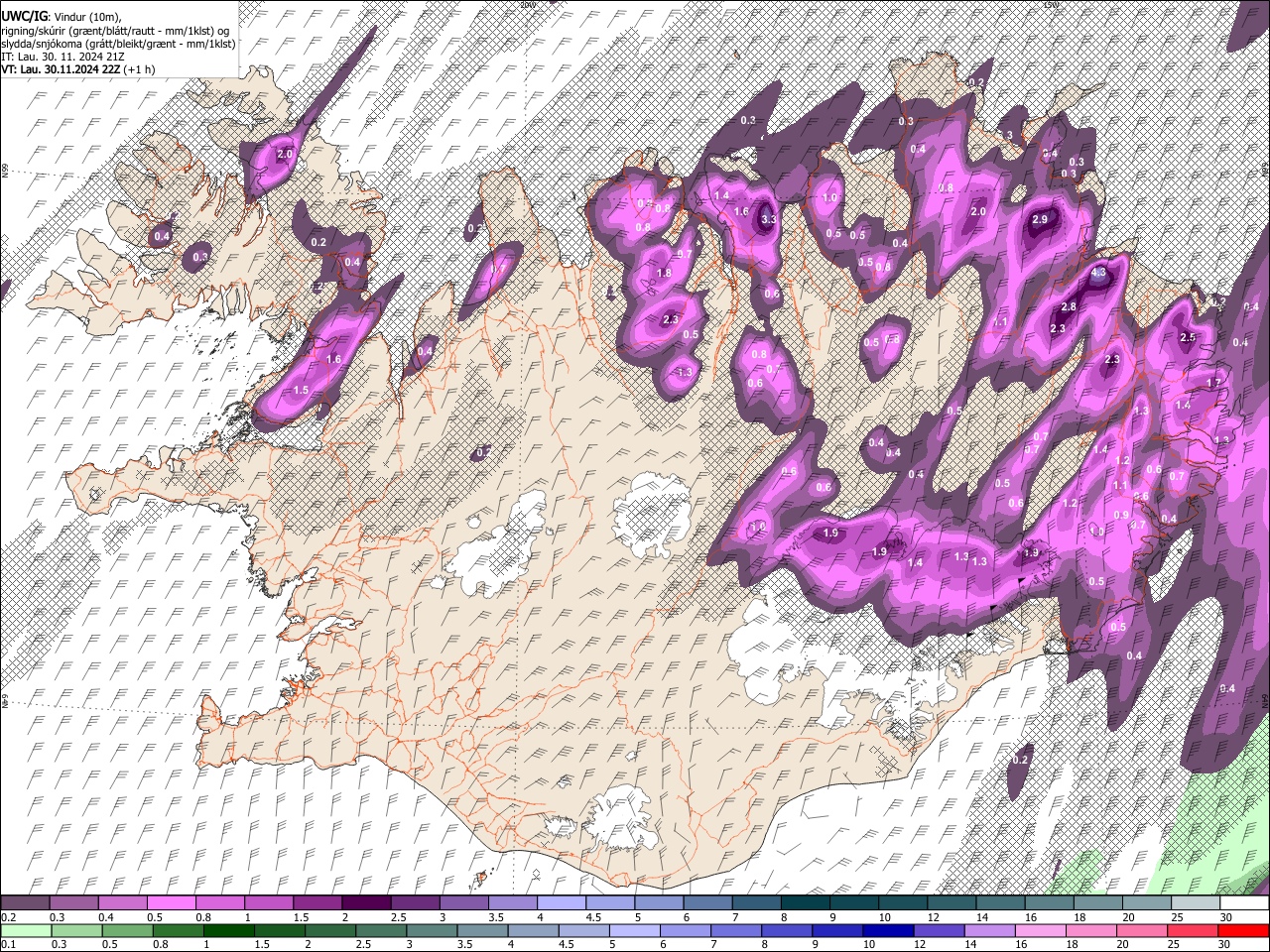Viewport: 1270px width, 952px height.
Task: Click the light lavender 4–4.5 snow legend swatch
Action: tap(561, 903)
